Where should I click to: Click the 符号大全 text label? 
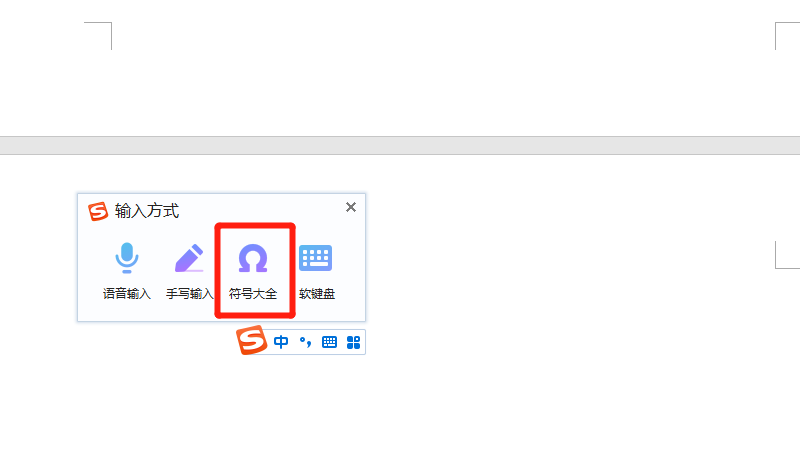coord(253,294)
